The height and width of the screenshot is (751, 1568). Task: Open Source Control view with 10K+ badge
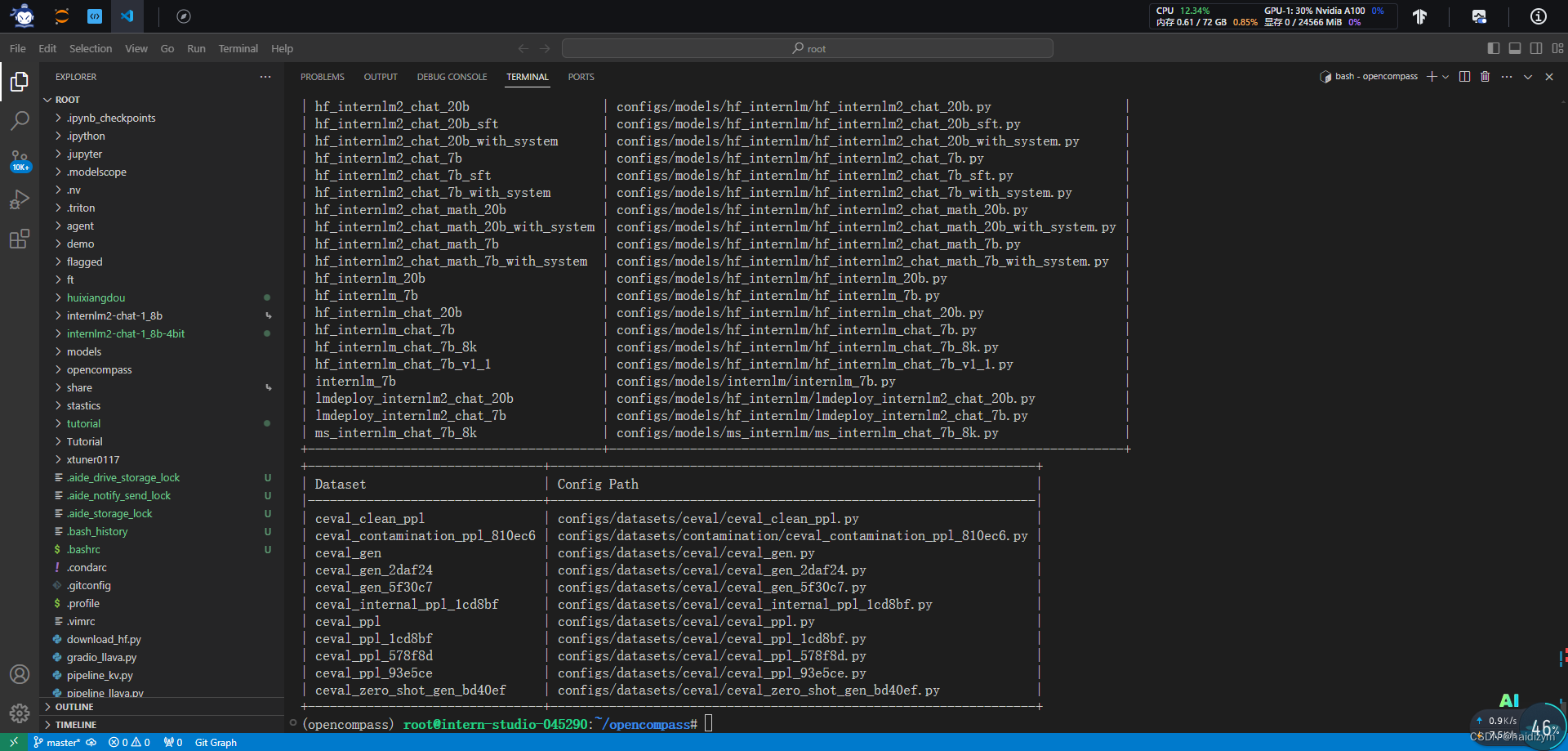point(20,160)
